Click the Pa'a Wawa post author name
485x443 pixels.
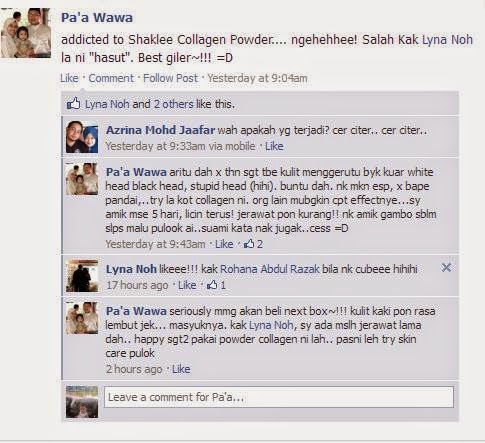(x=97, y=18)
